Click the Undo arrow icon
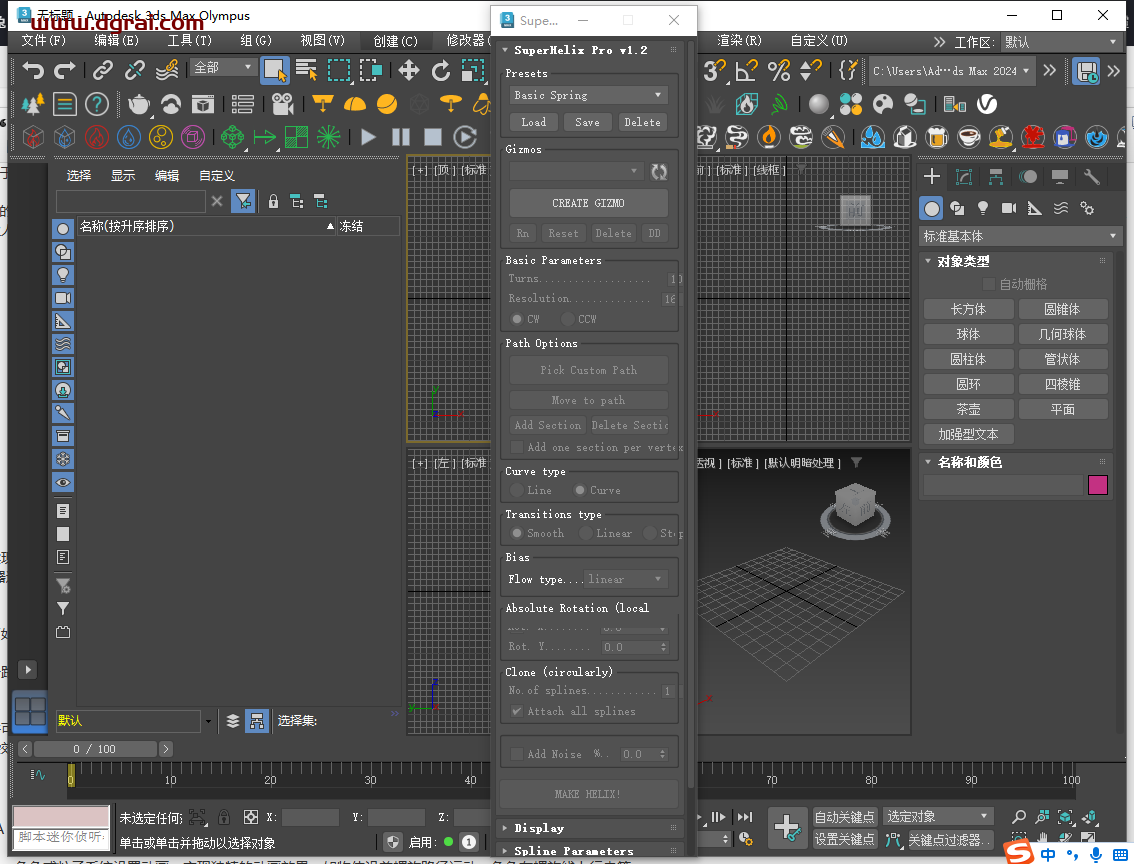This screenshot has width=1134, height=864. point(33,71)
